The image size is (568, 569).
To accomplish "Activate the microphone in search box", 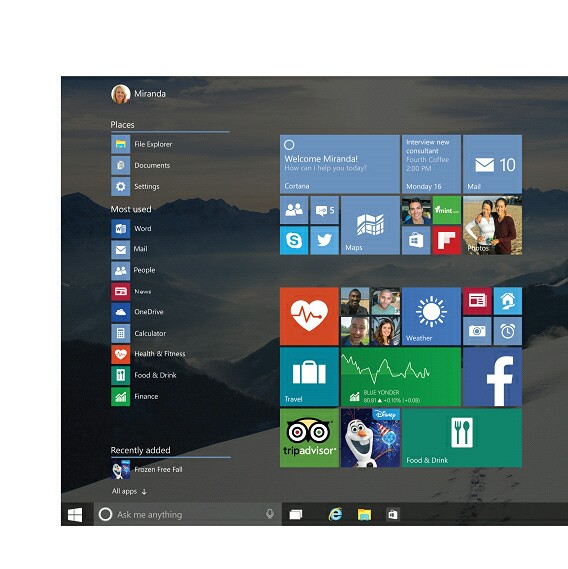I will 270,514.
